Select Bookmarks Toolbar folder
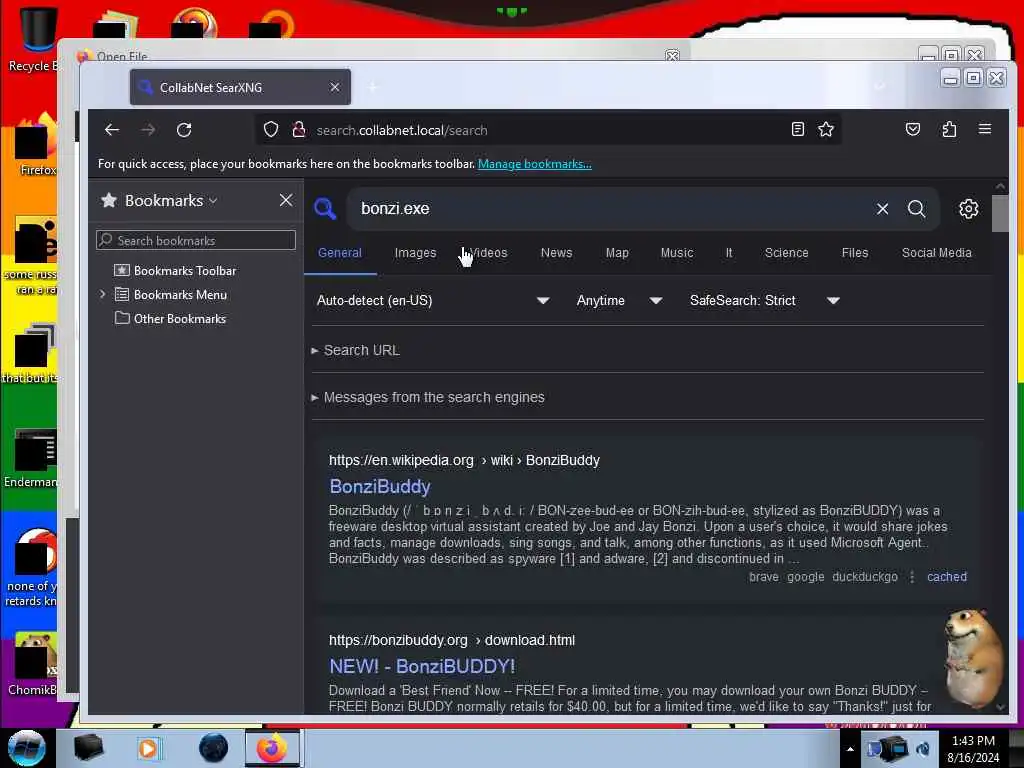Image resolution: width=1024 pixels, height=768 pixels. point(185,270)
